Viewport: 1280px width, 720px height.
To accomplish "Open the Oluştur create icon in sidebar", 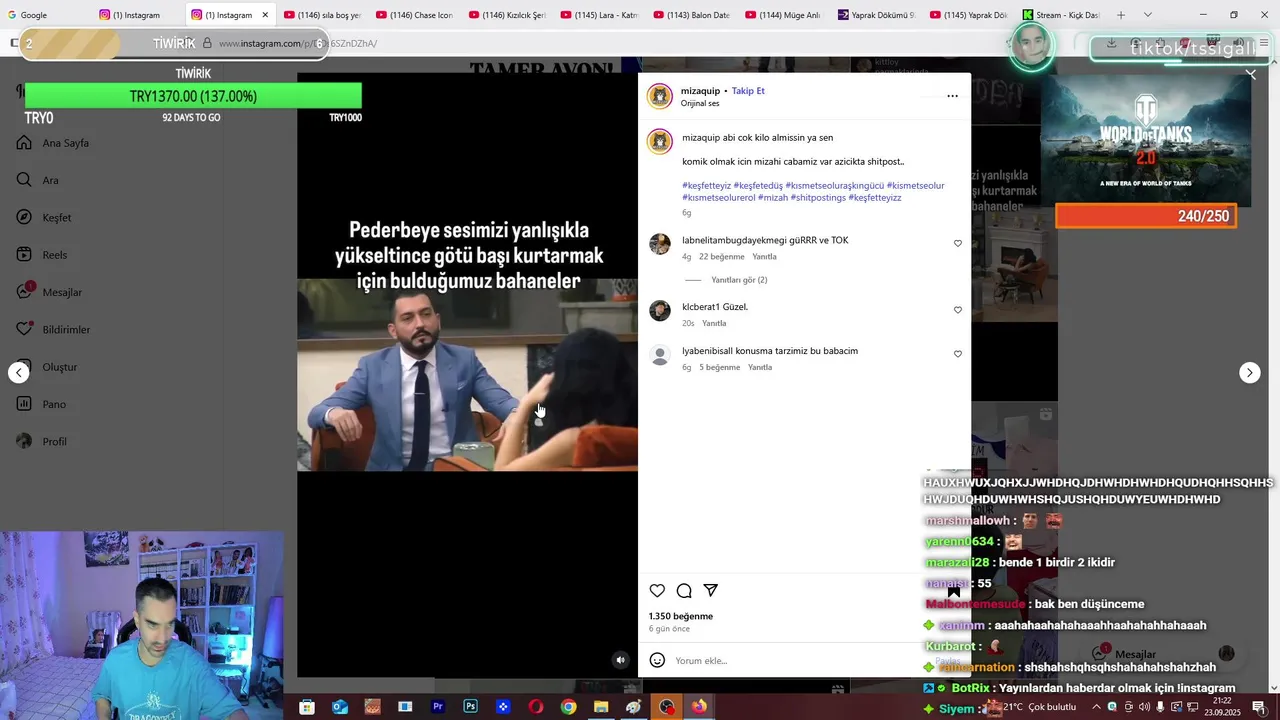I will point(24,367).
